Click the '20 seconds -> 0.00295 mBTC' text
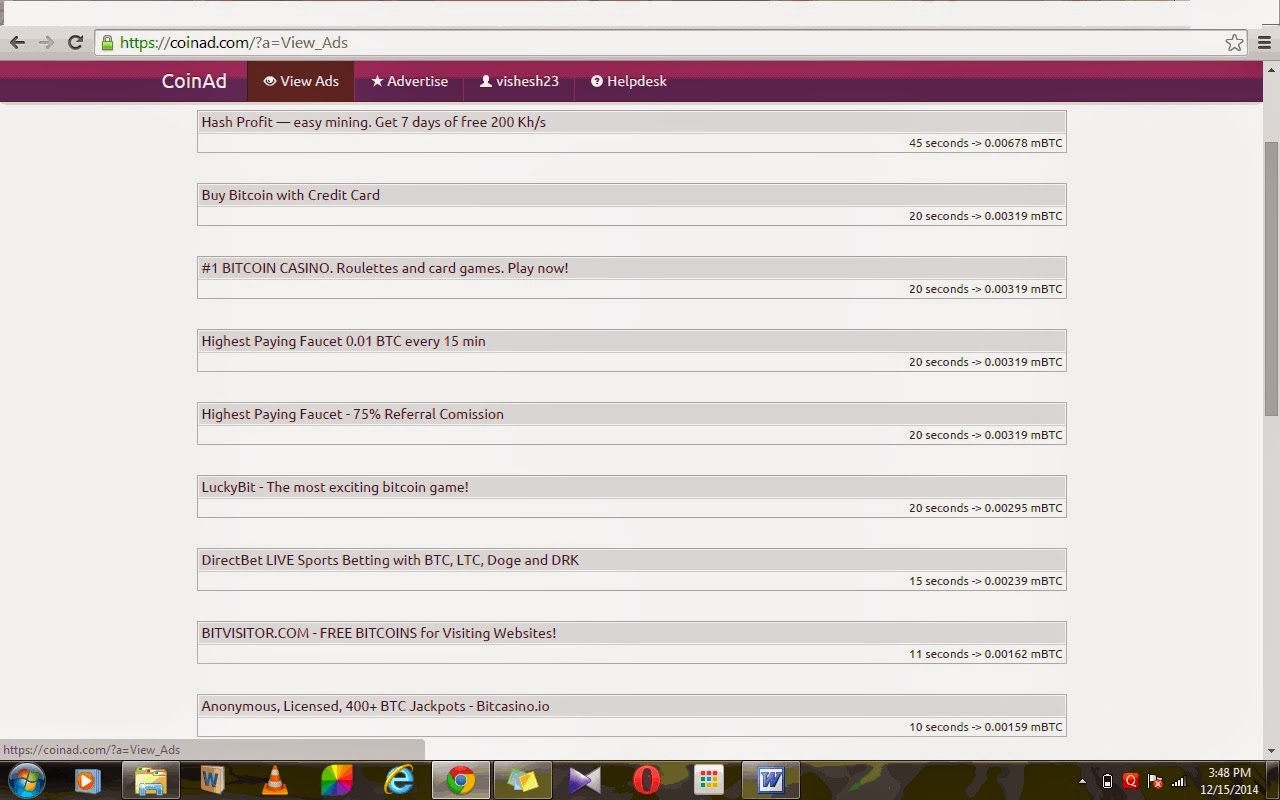 pos(985,508)
